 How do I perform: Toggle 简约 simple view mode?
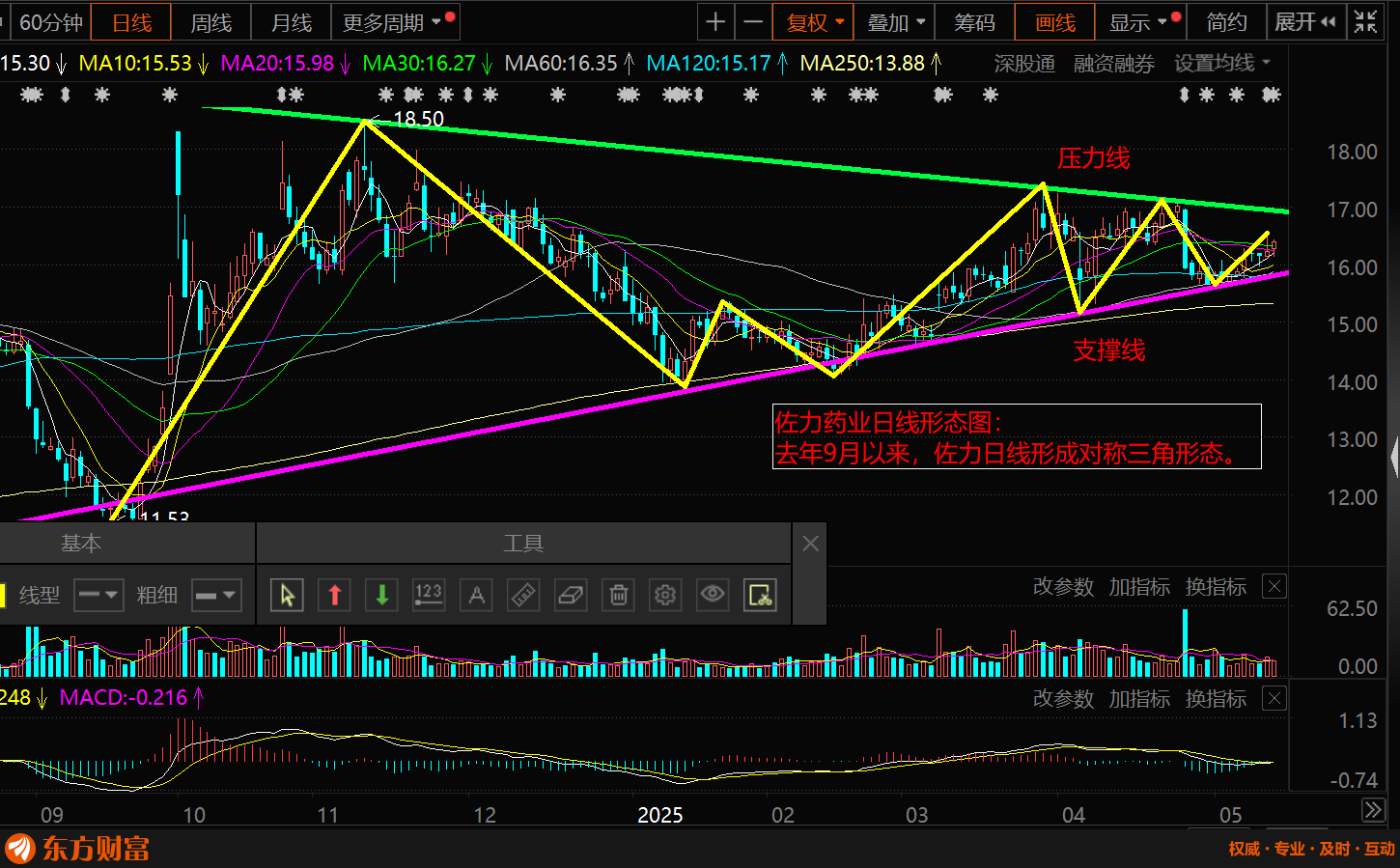click(1227, 21)
